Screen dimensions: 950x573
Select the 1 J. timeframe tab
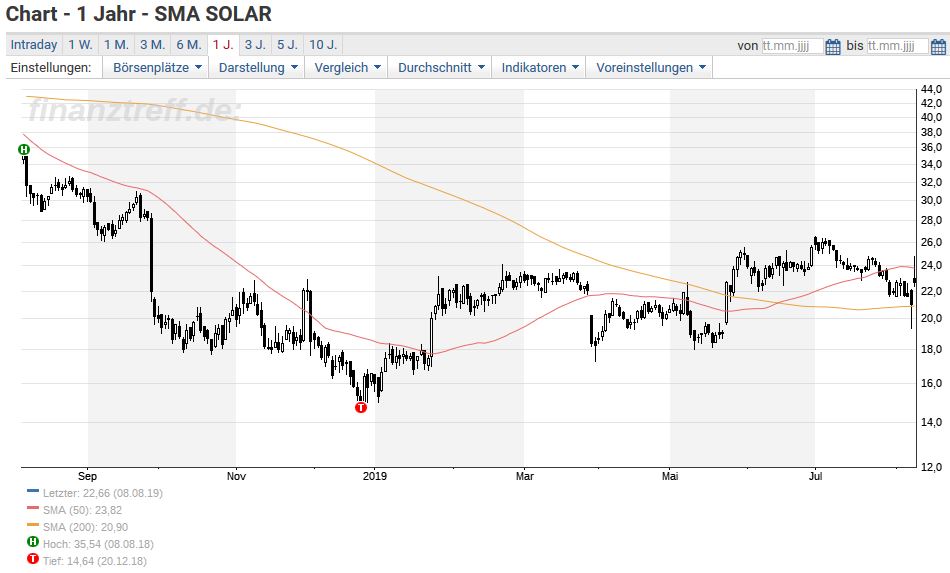click(x=223, y=45)
